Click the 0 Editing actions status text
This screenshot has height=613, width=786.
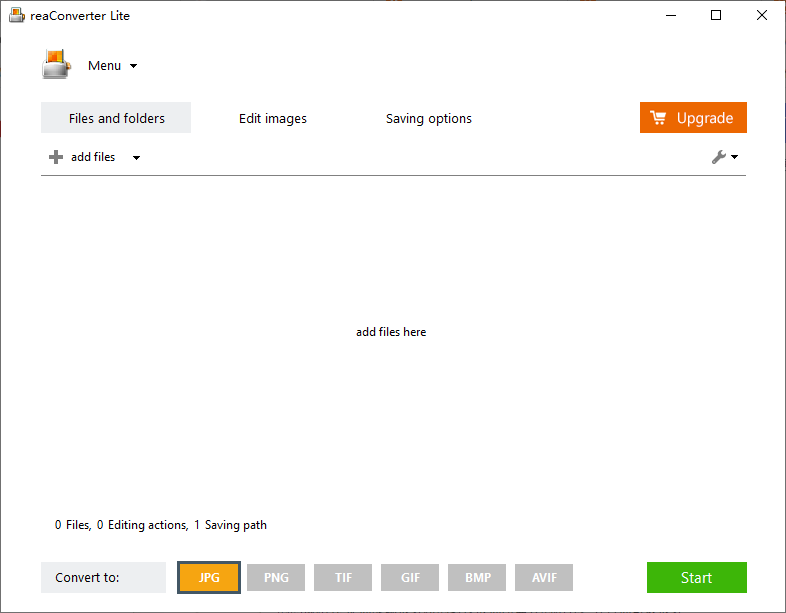(x=142, y=525)
